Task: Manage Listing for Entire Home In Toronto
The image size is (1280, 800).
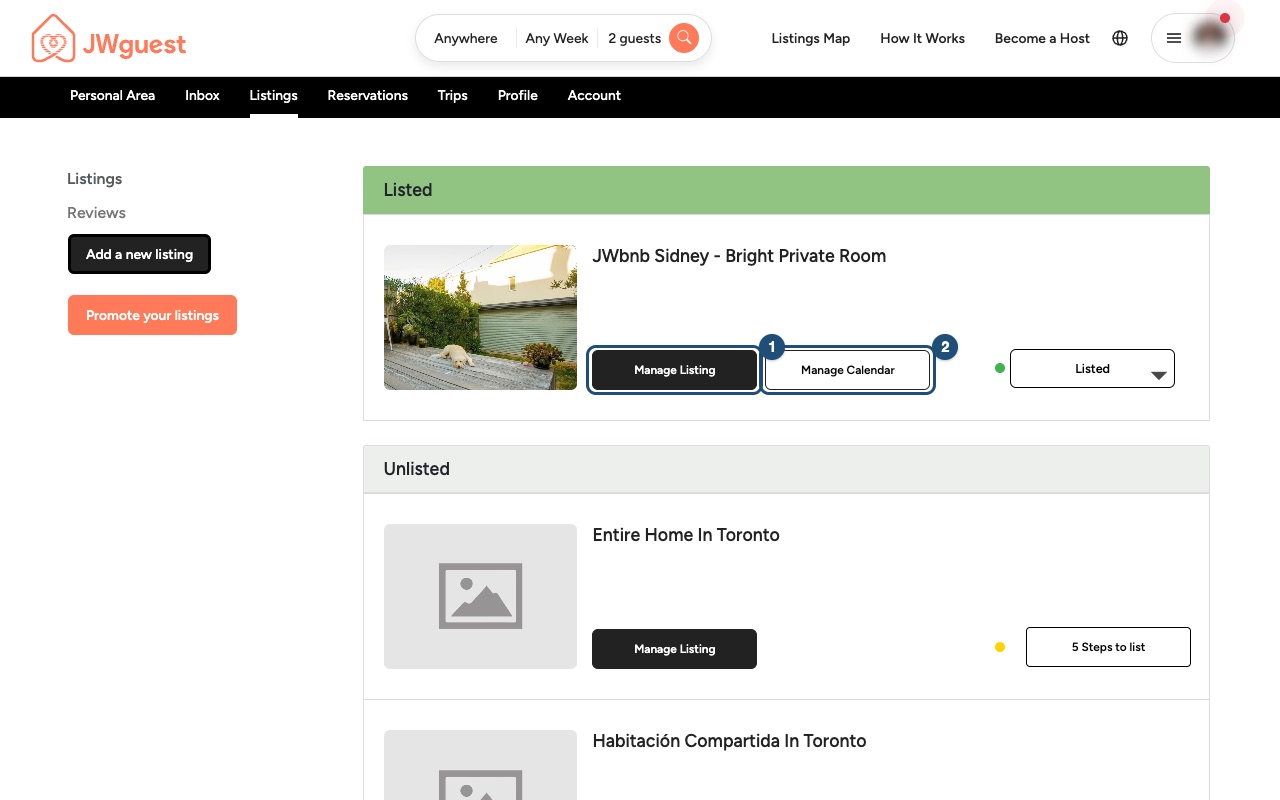Action: click(674, 649)
